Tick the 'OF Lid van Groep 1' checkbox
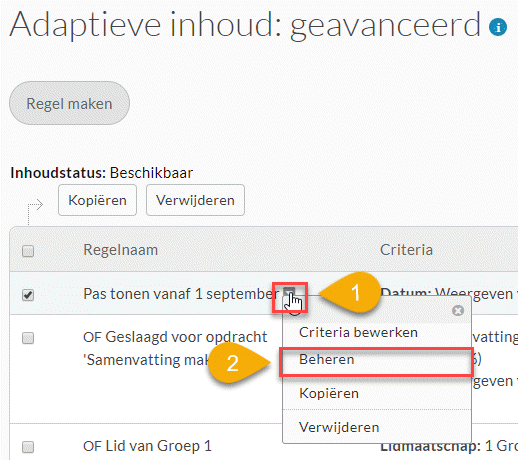518x460 pixels. click(28, 447)
